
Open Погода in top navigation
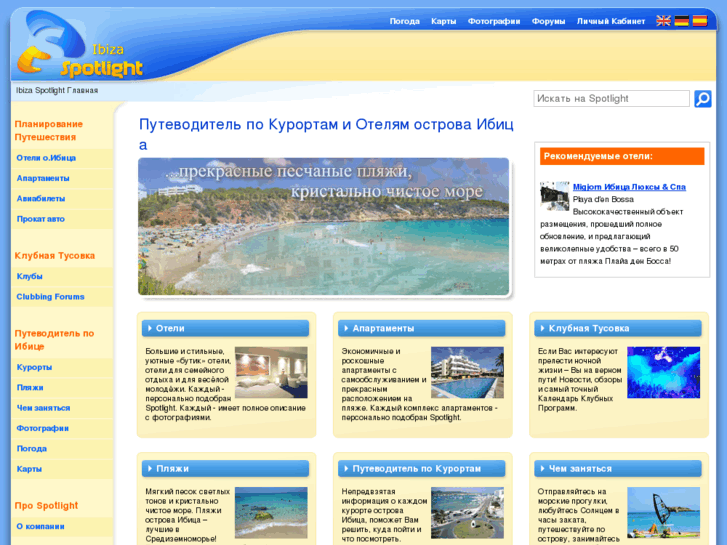coord(404,21)
